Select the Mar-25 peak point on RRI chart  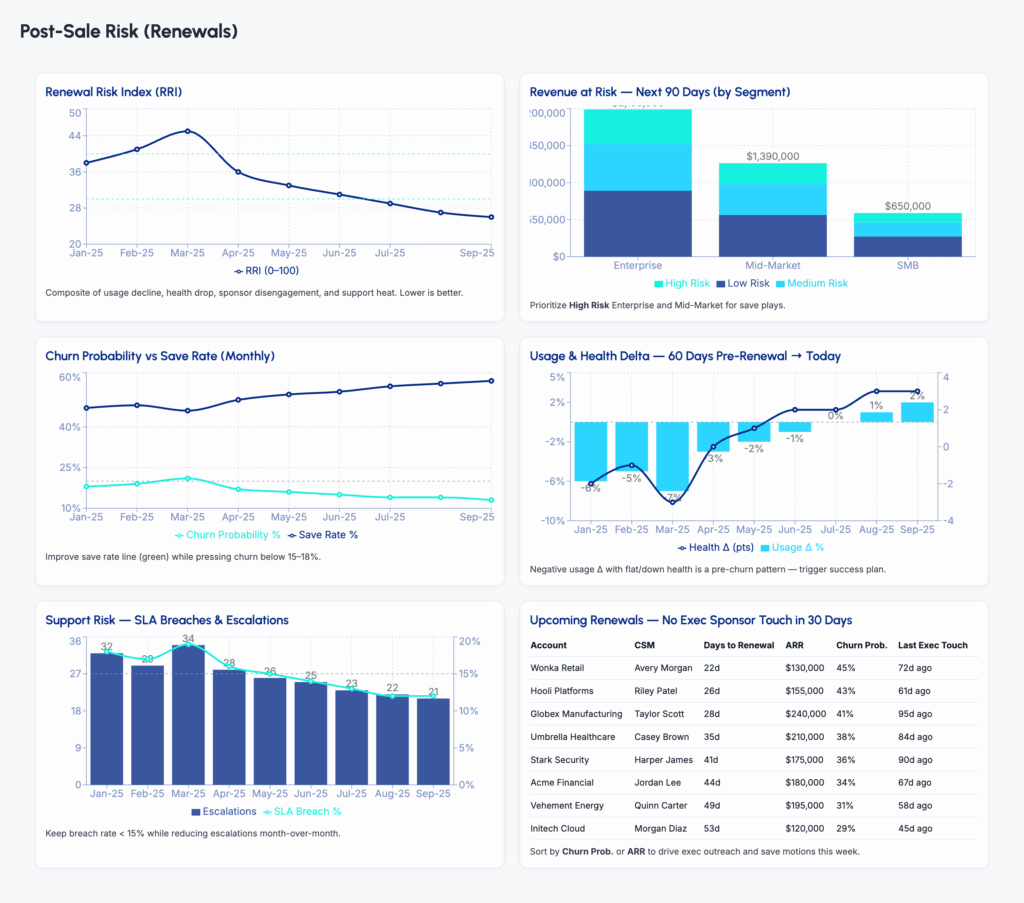point(187,131)
